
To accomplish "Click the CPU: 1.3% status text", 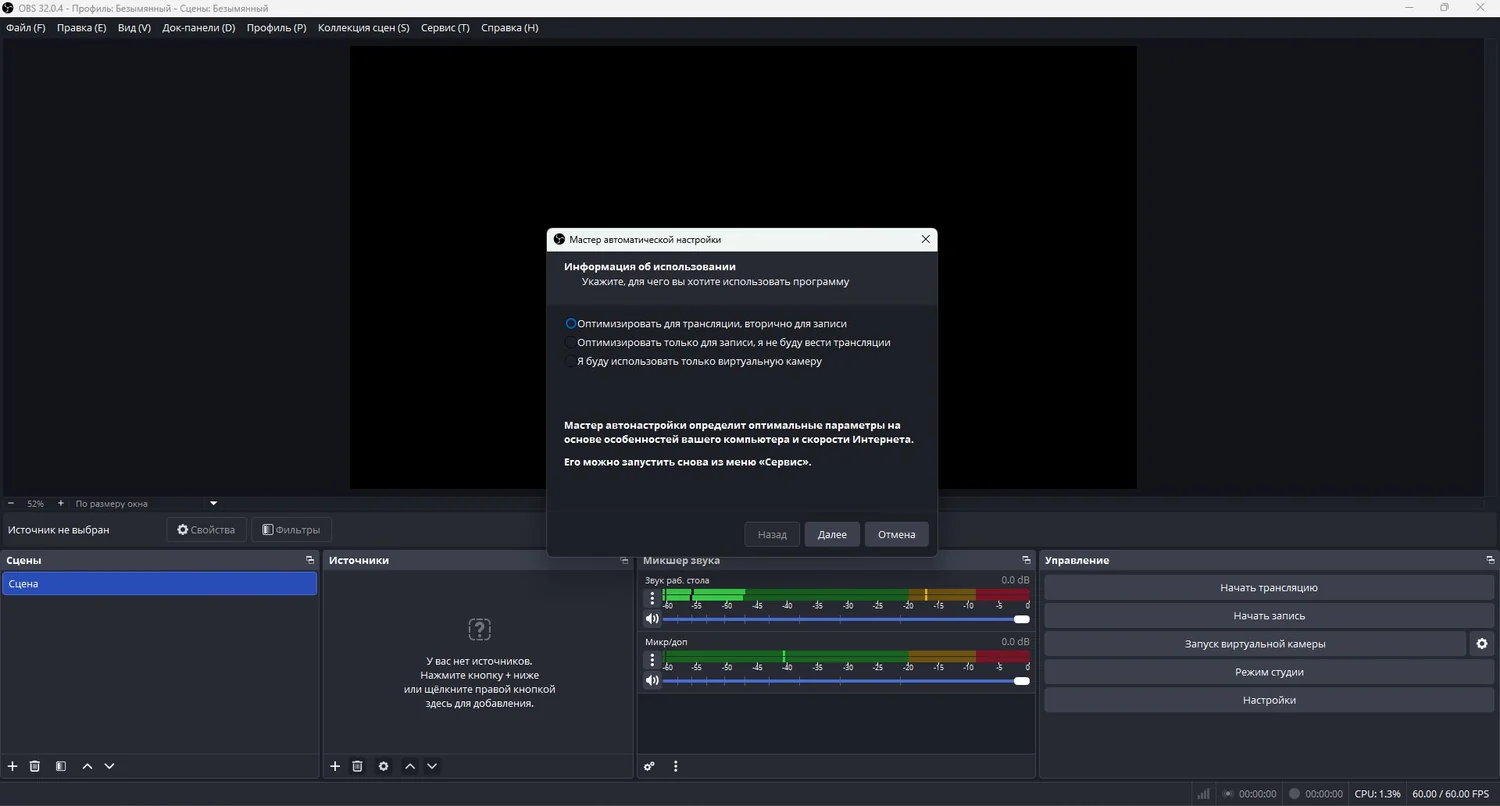I will (x=1377, y=794).
